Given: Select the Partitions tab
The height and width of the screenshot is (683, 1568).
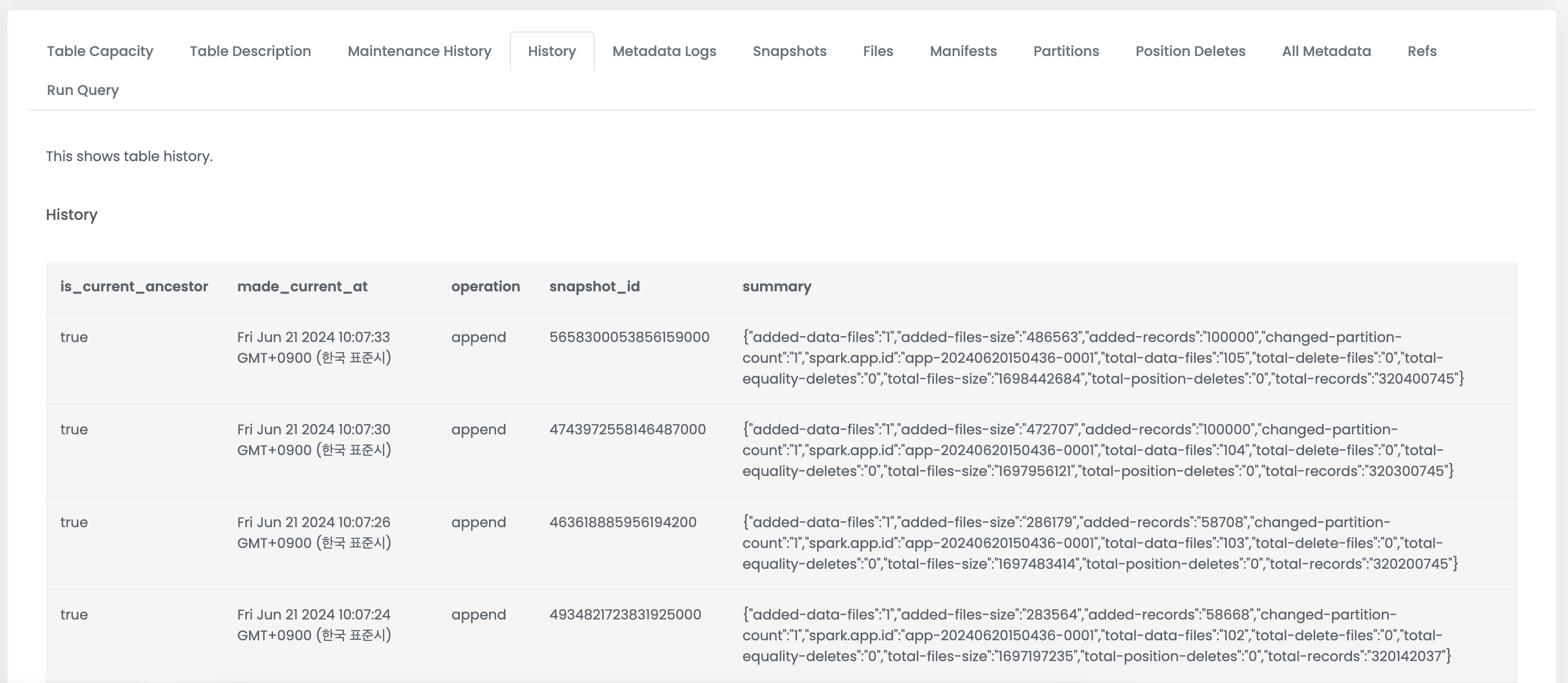Looking at the screenshot, I should click(1066, 51).
